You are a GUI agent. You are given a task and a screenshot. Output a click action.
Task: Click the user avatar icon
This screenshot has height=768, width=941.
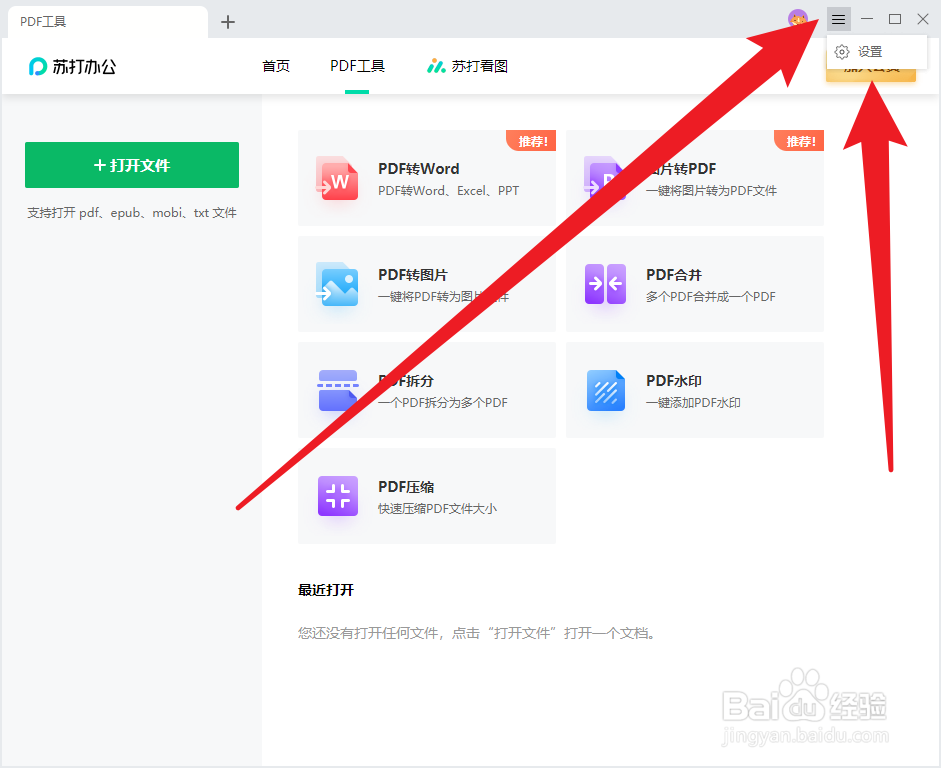point(798,19)
